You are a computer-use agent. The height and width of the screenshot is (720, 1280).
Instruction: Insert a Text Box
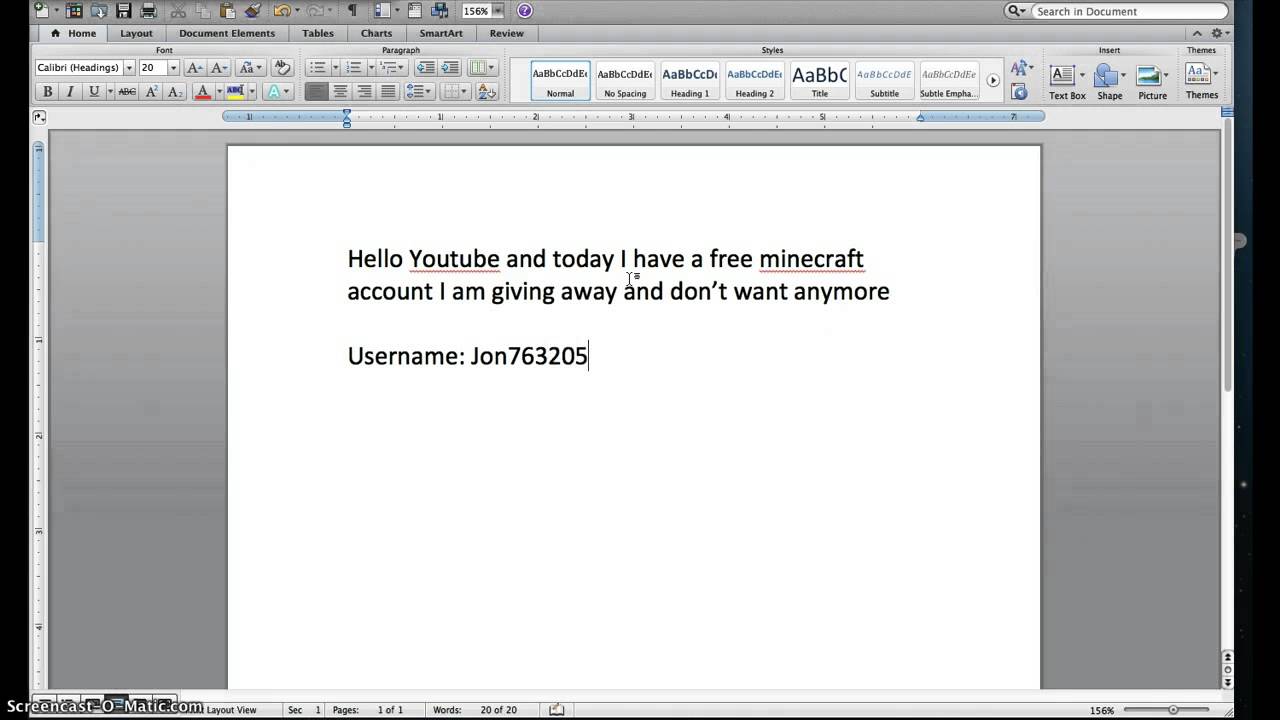1066,81
